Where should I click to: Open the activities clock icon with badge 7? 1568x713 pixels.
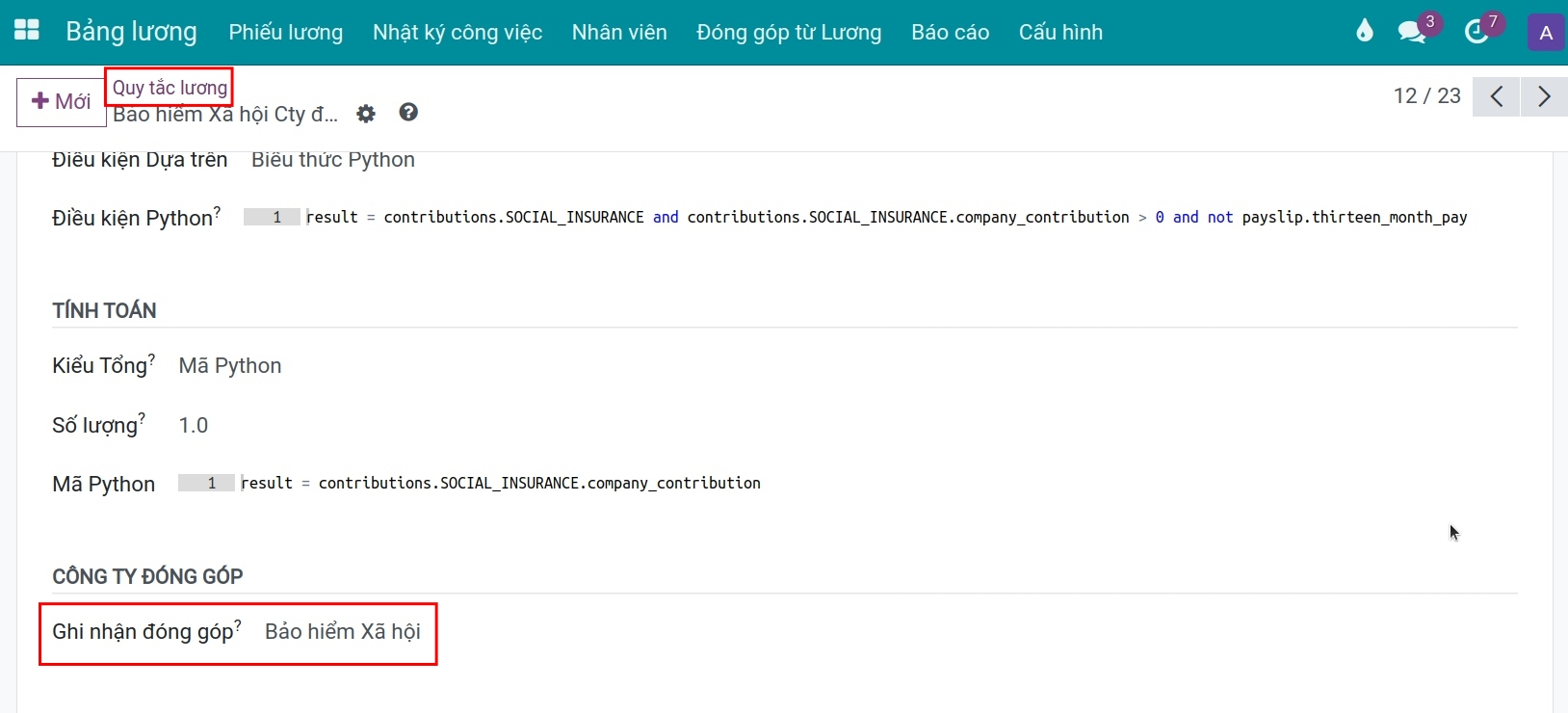(1477, 32)
